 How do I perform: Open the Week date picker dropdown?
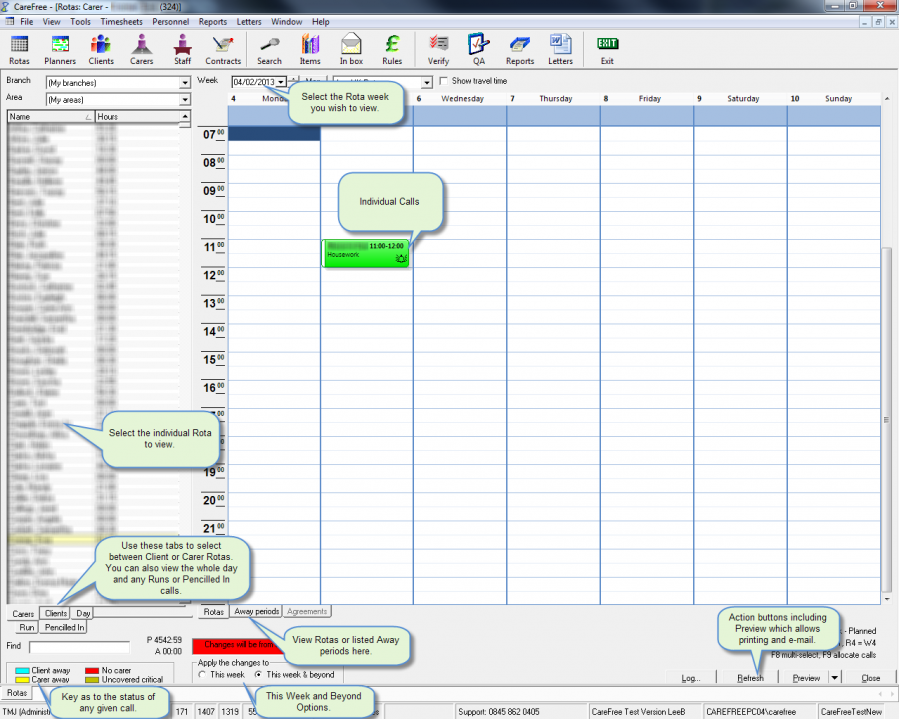(x=282, y=82)
